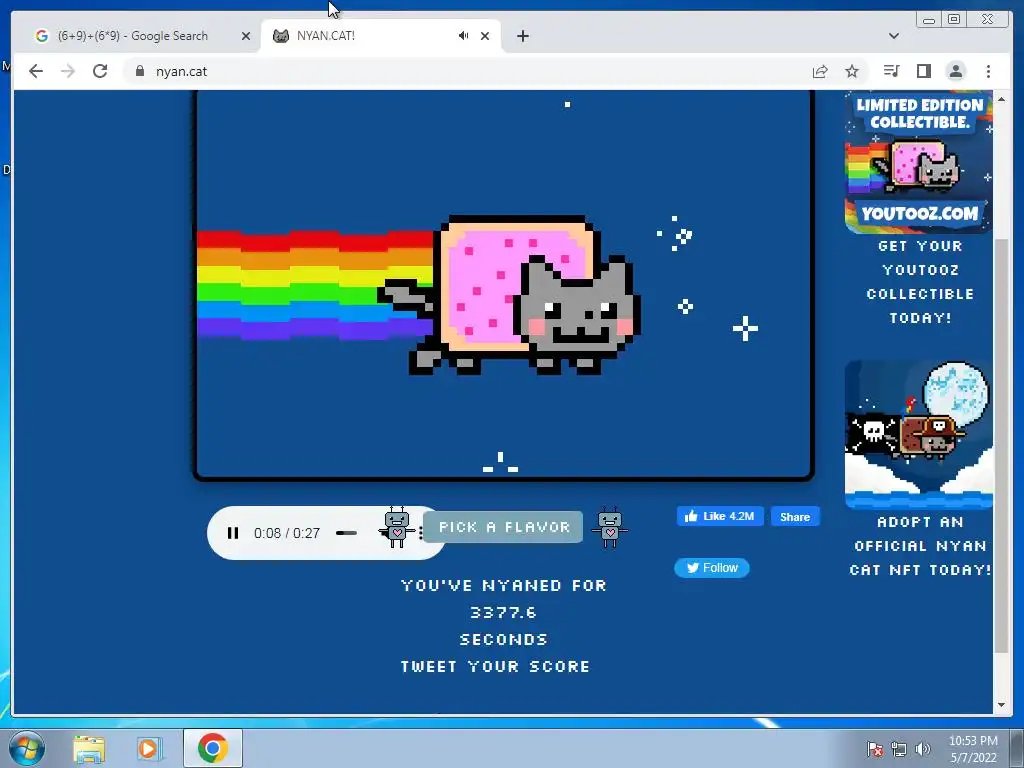
Task: Expand the tab search dropdown arrow
Action: point(893,36)
